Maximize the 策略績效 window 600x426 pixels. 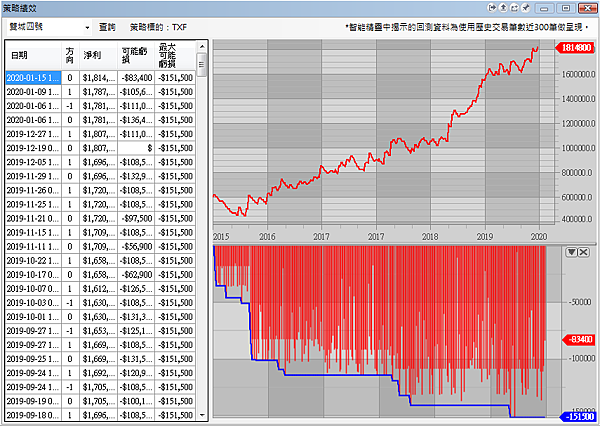pyautogui.click(x=566, y=8)
